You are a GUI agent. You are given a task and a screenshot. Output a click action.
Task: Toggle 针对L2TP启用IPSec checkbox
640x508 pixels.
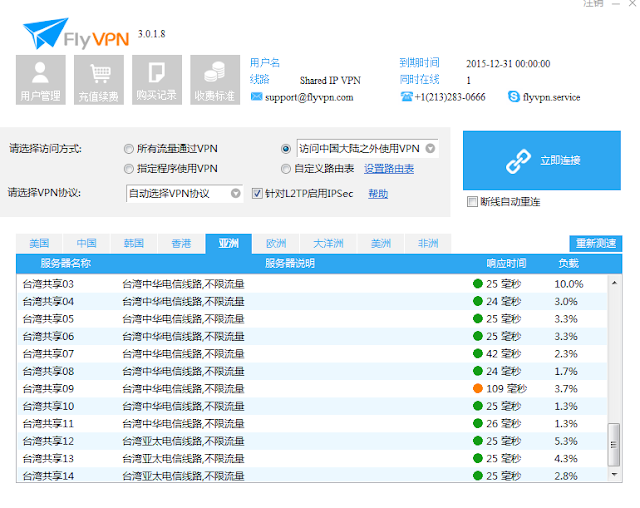[x=257, y=193]
